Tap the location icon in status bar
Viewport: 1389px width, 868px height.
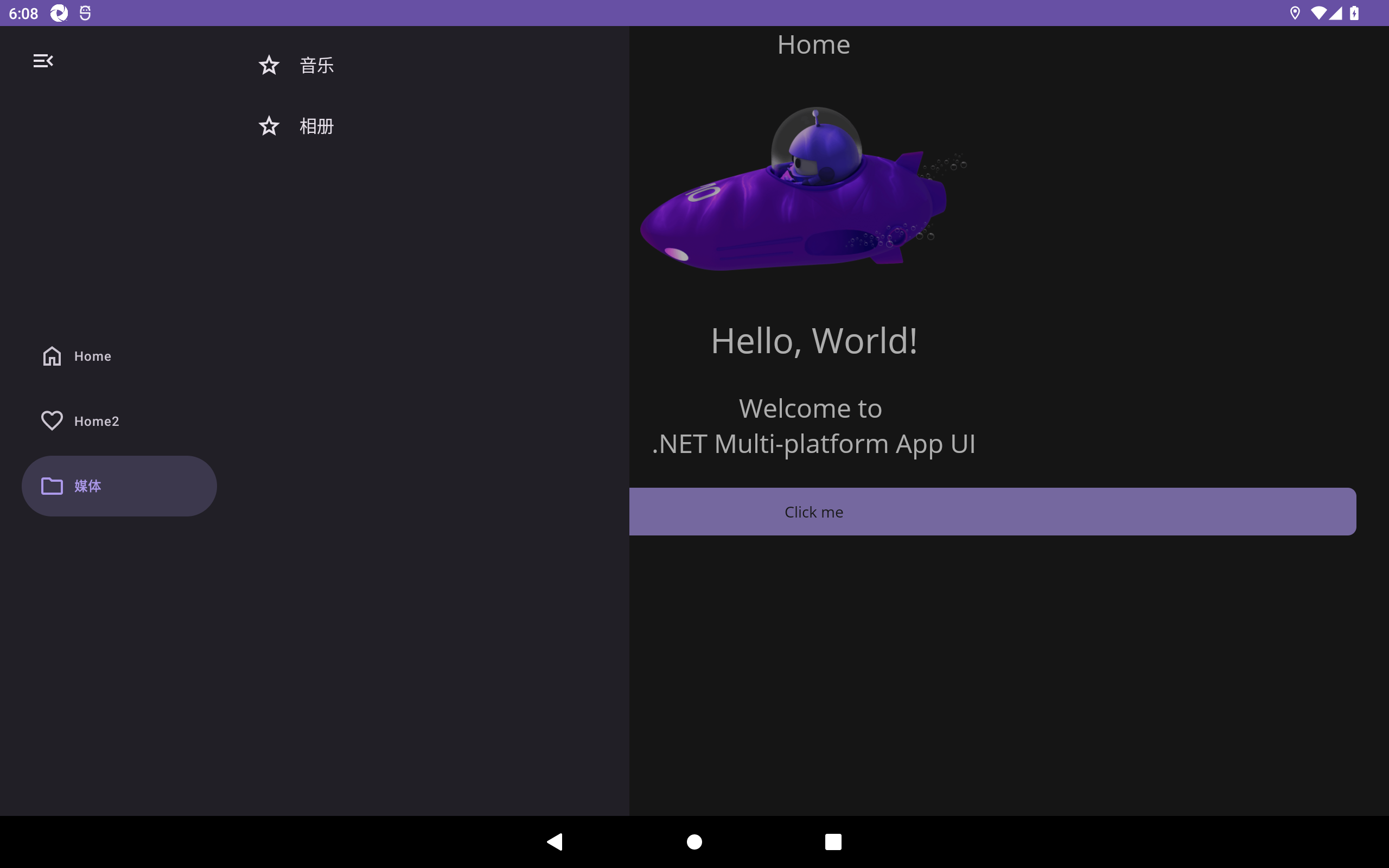[1295, 13]
